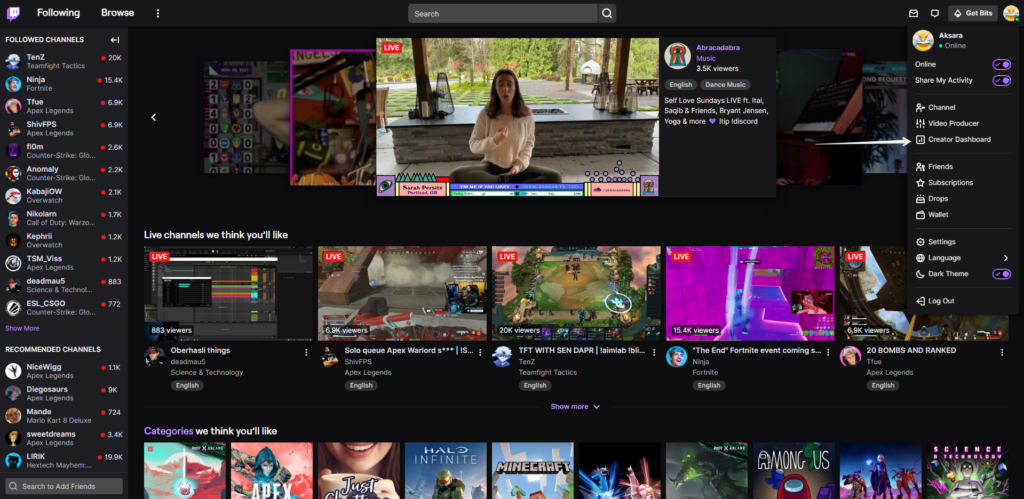The image size is (1024, 499).
Task: Open the inbox notifications icon
Action: 914,13
